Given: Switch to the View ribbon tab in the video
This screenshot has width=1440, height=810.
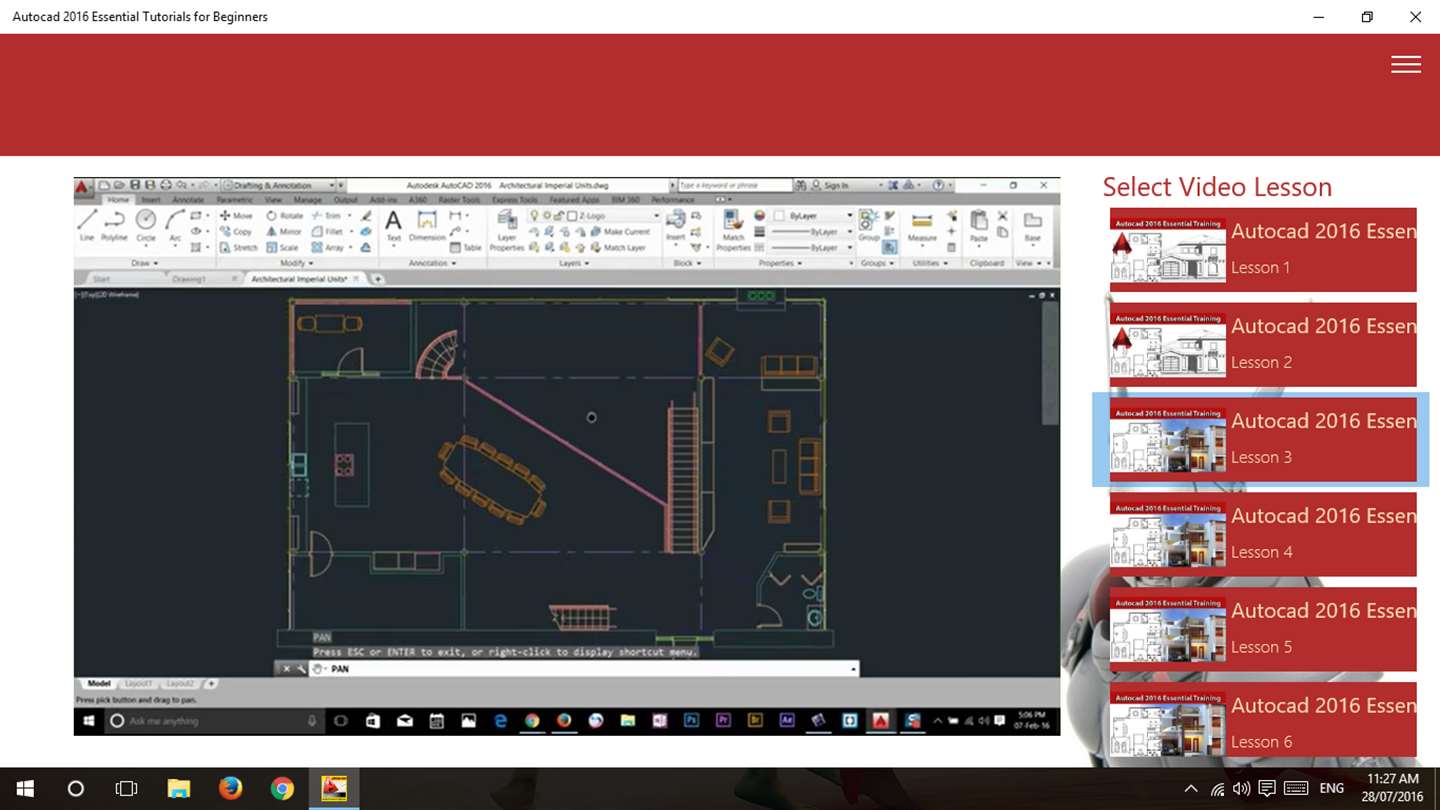Looking at the screenshot, I should click(x=273, y=200).
